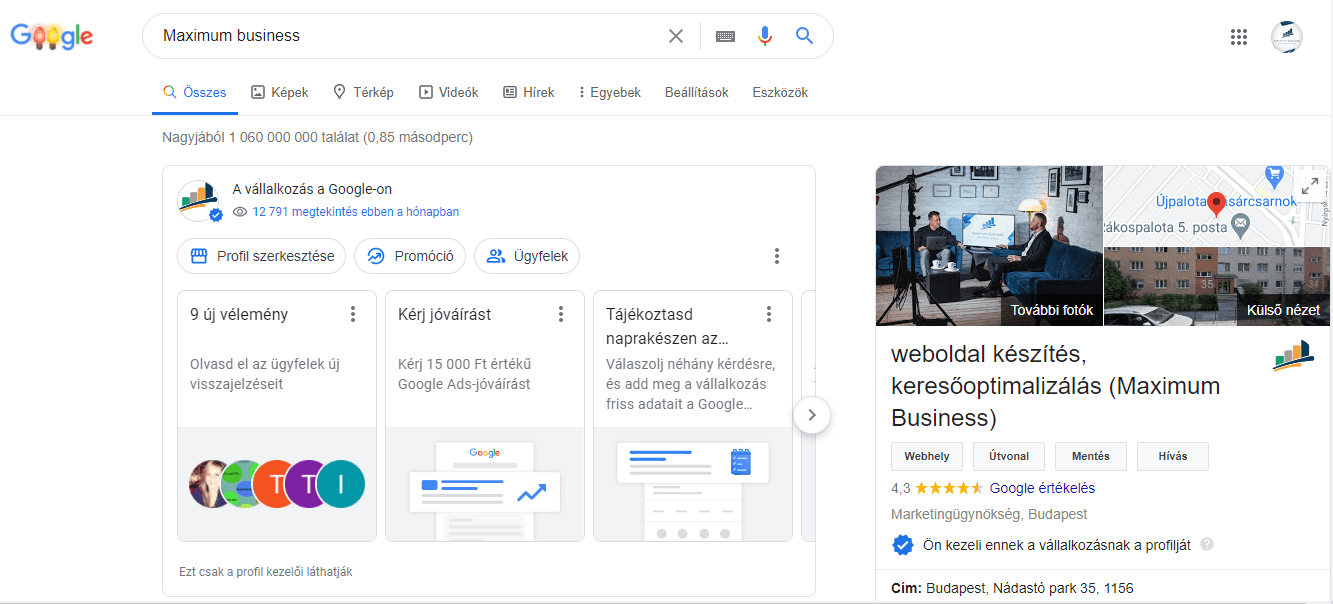Open options for 9 új vélemény card
1333x604 pixels.
click(x=353, y=314)
